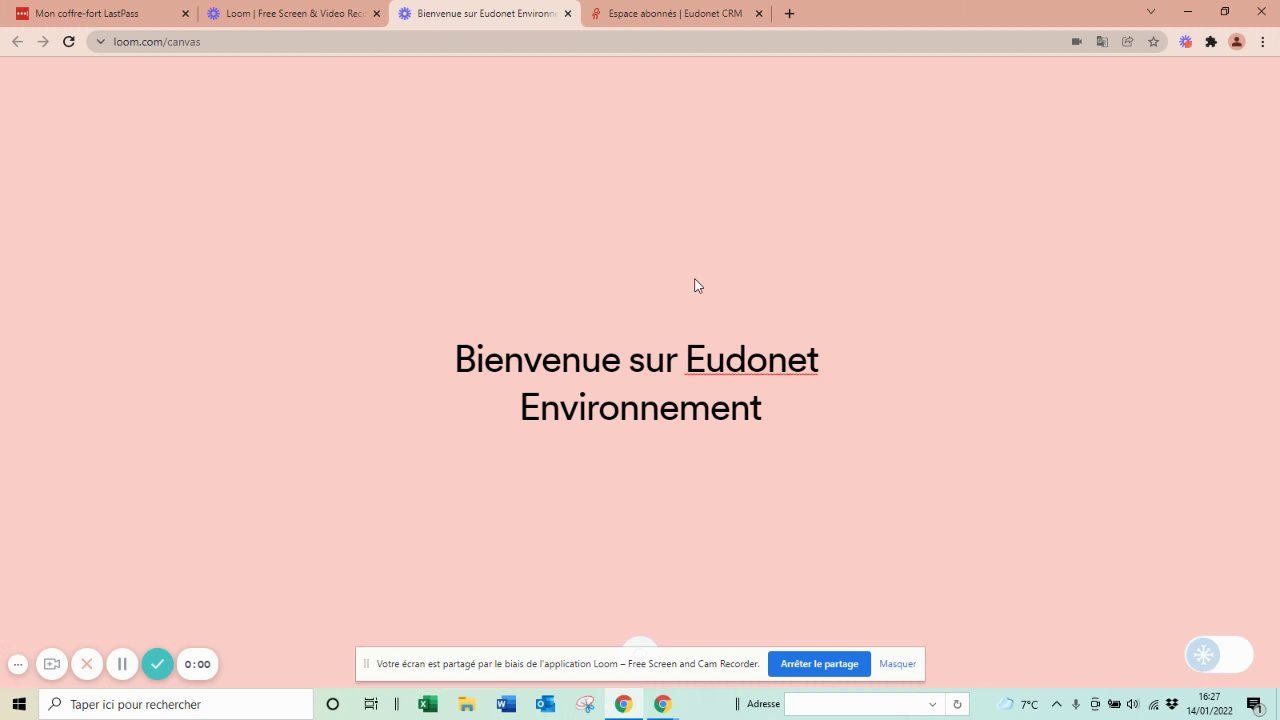This screenshot has width=1280, height=720.
Task: Open the Windows Start menu
Action: click(19, 704)
